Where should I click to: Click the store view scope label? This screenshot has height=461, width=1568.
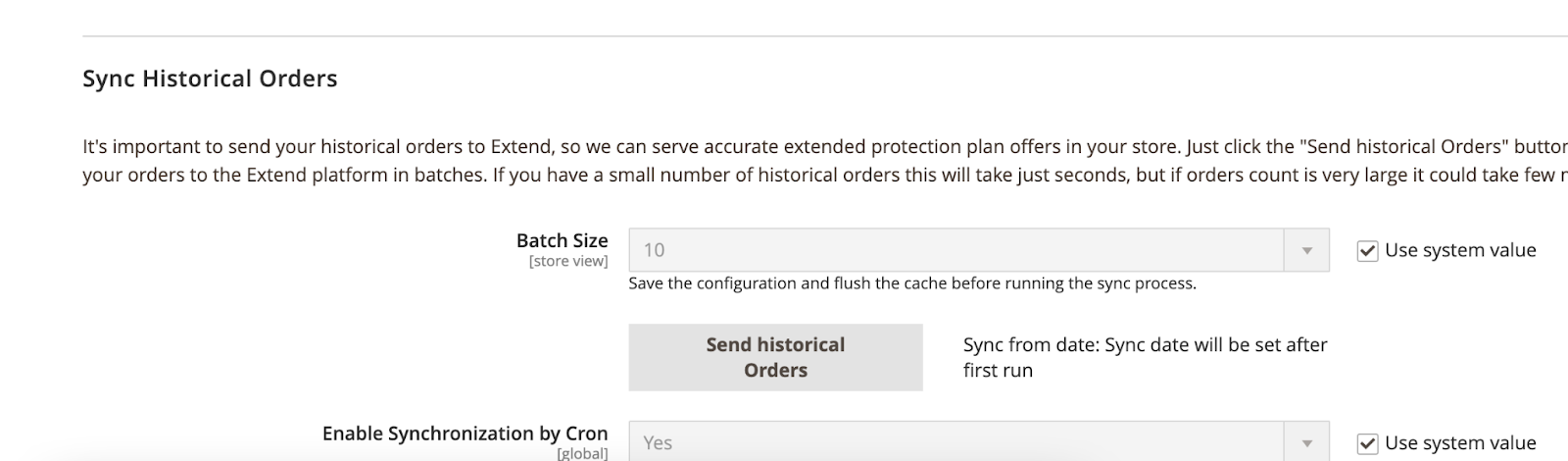pyautogui.click(x=568, y=262)
